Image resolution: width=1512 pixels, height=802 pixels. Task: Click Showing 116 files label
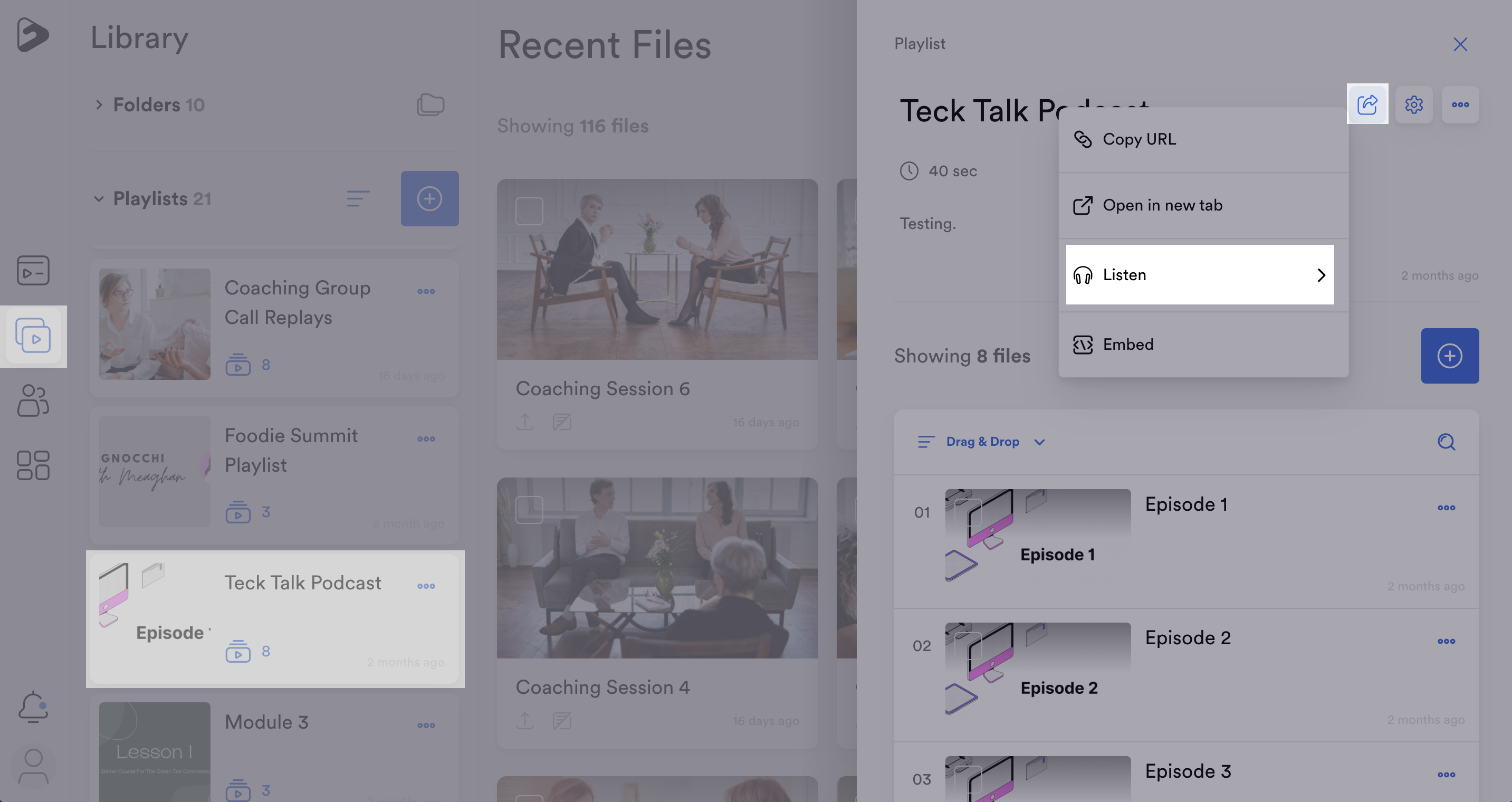(x=572, y=126)
